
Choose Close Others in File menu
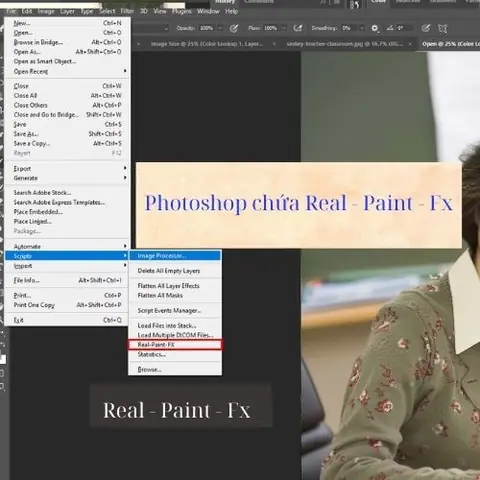click(66, 105)
